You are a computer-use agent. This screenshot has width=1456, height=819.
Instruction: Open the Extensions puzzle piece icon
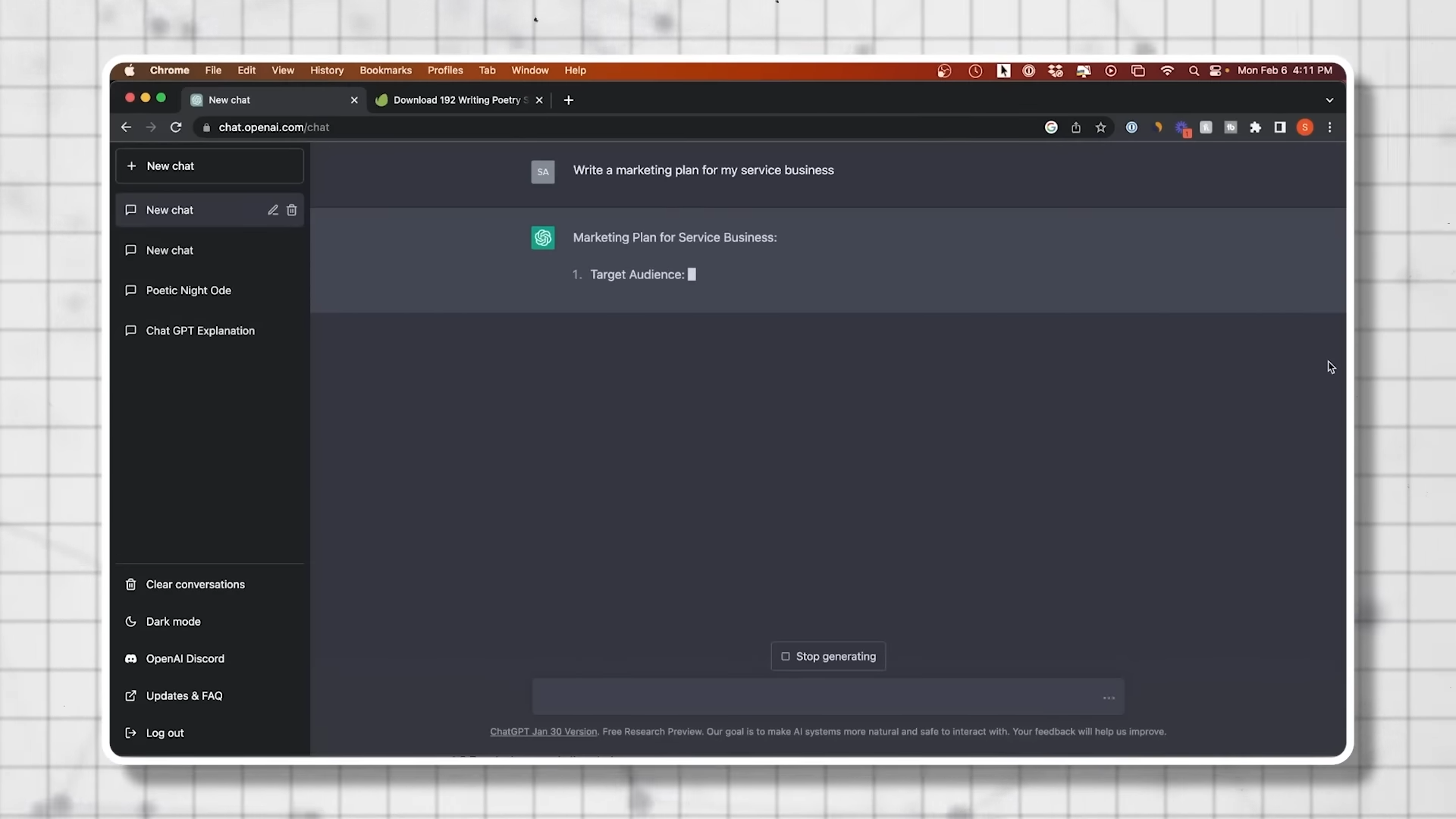pos(1255,127)
